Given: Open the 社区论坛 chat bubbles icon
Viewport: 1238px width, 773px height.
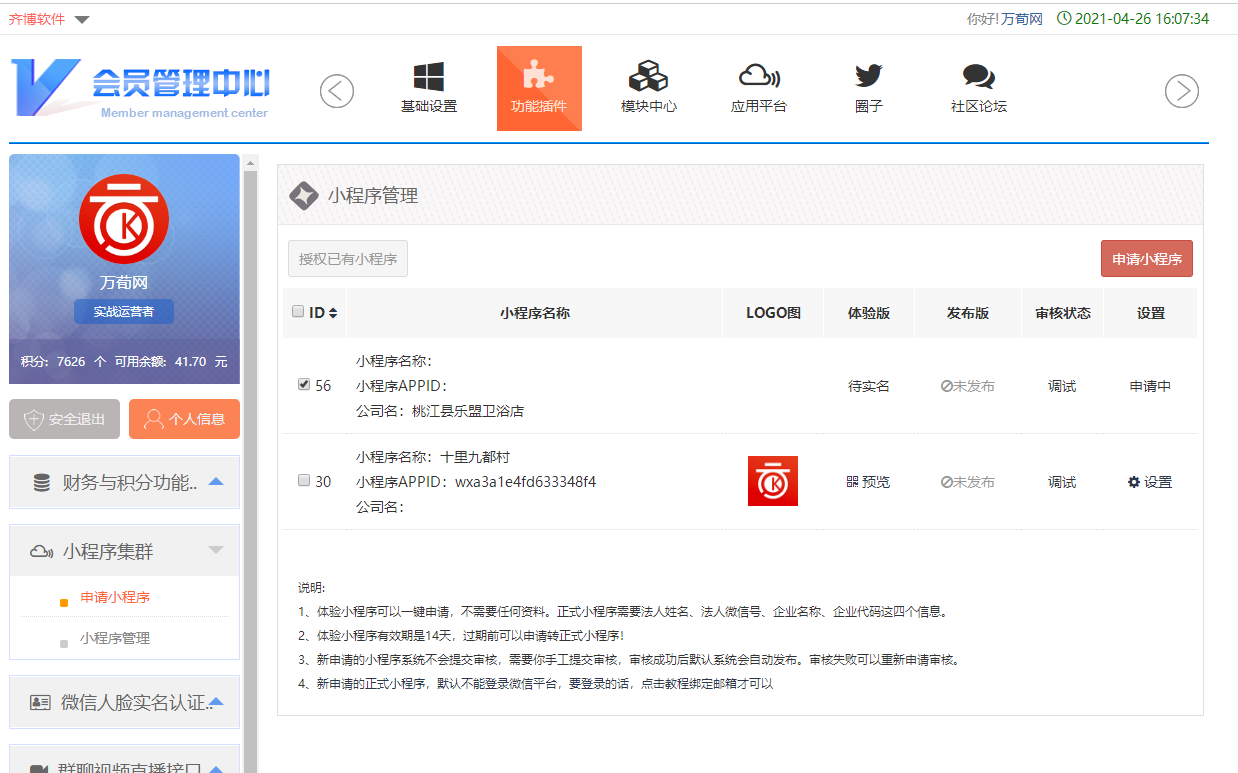Looking at the screenshot, I should pyautogui.click(x=978, y=78).
